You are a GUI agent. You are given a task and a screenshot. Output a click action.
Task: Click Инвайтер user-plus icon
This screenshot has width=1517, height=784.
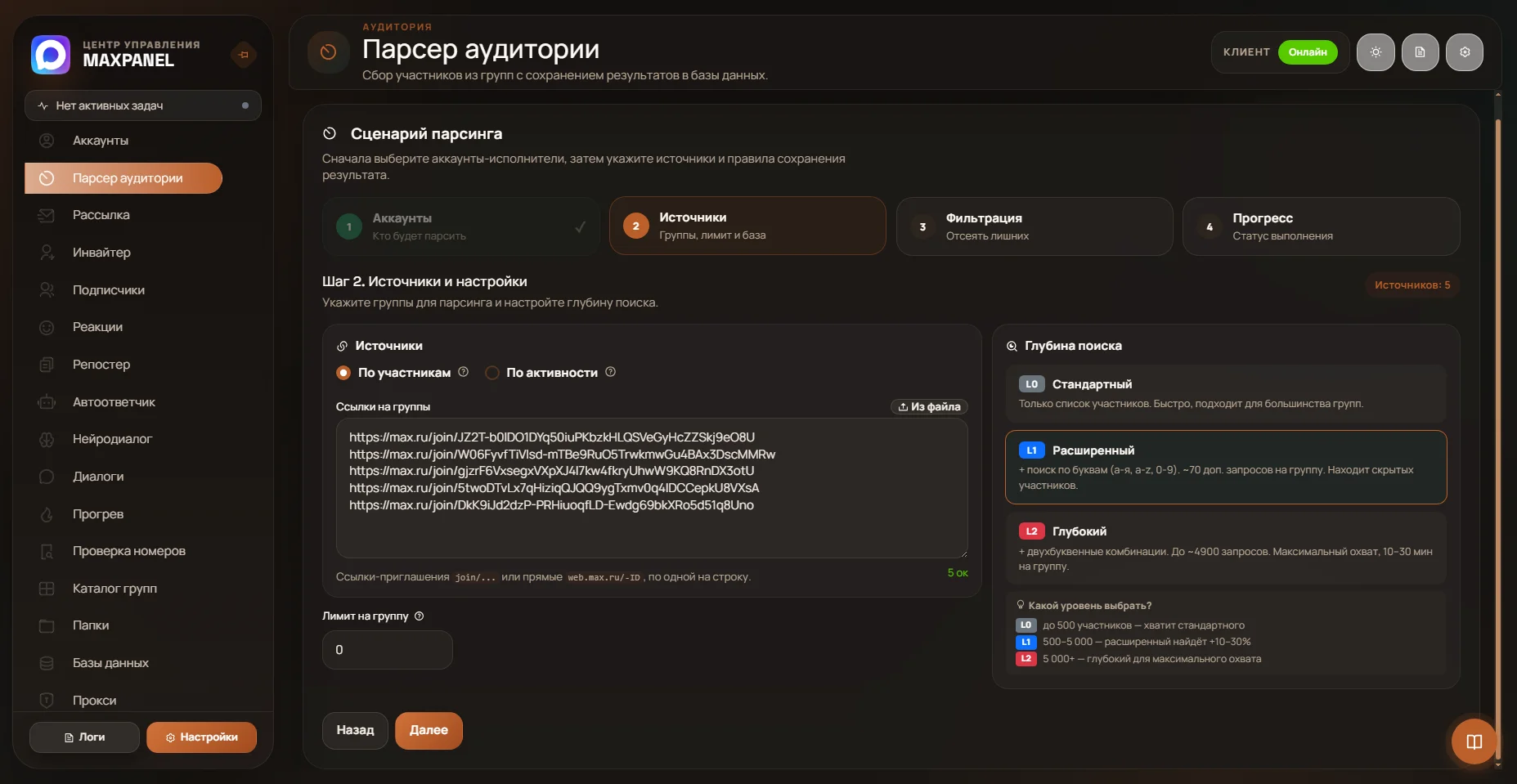point(47,253)
